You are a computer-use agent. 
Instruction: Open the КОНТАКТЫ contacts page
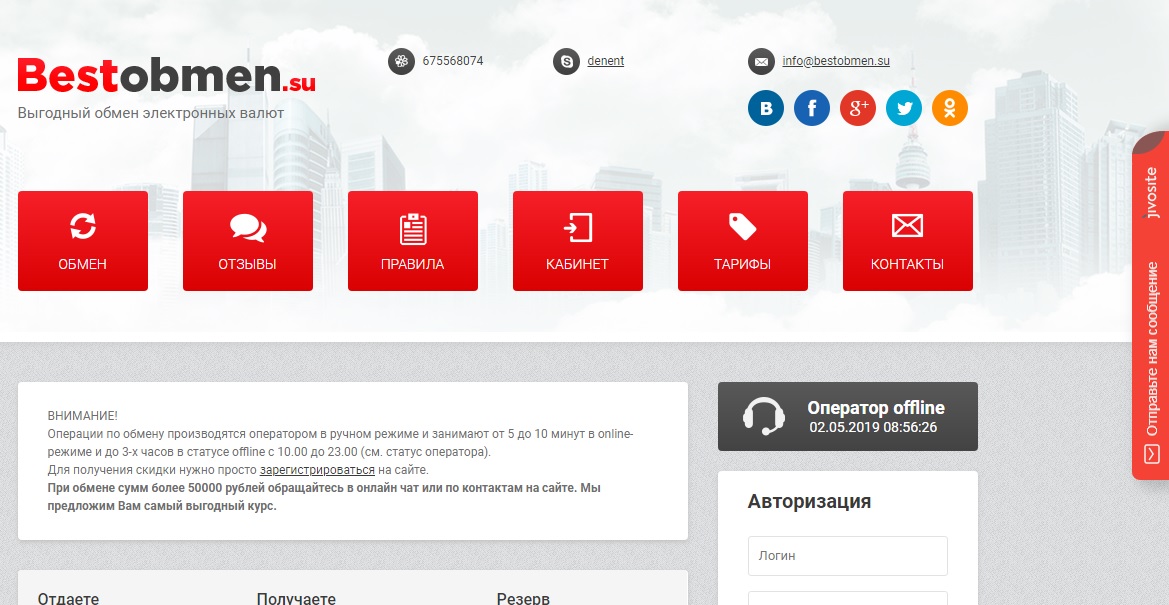907,241
